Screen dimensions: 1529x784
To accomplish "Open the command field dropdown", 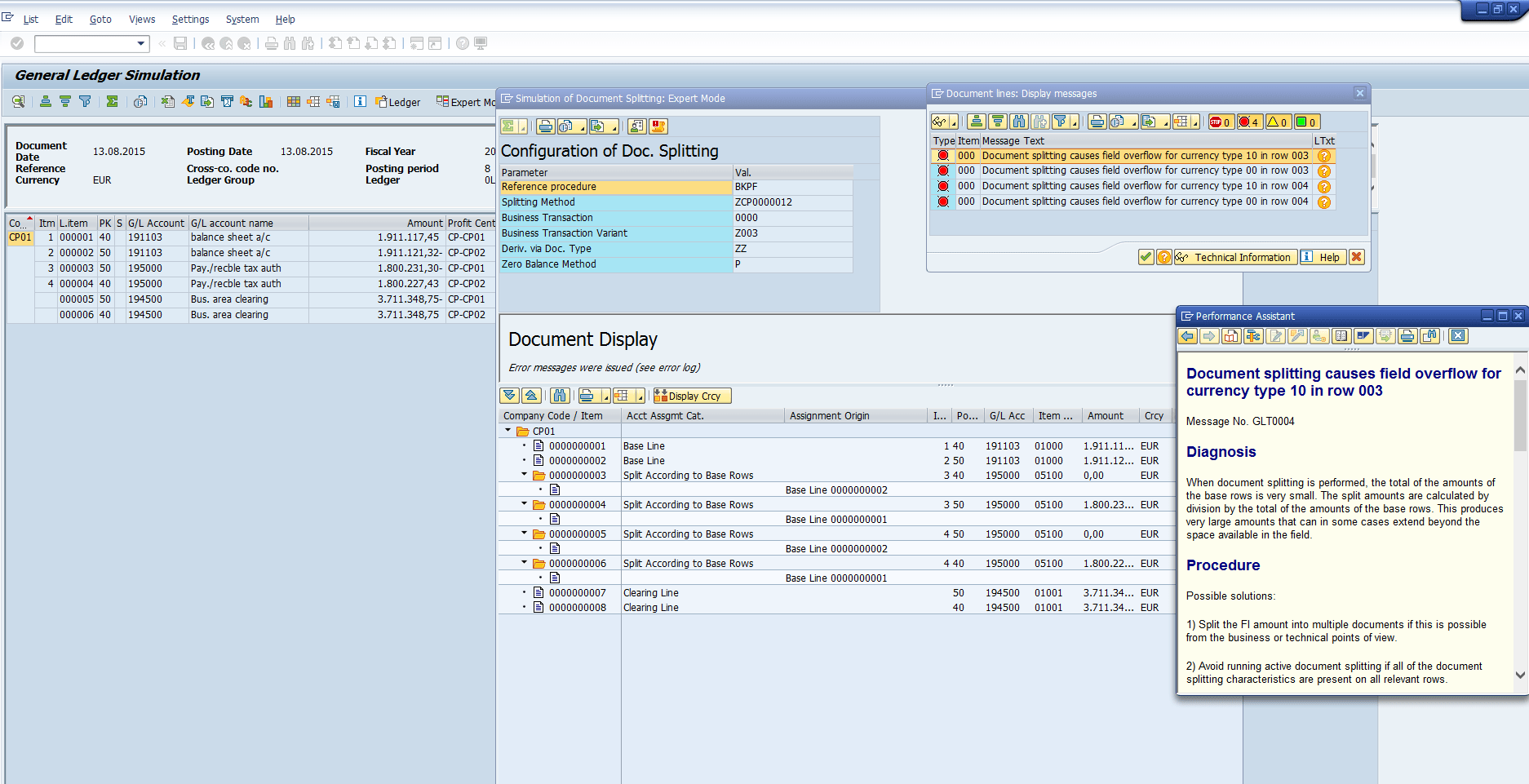I will 140,43.
